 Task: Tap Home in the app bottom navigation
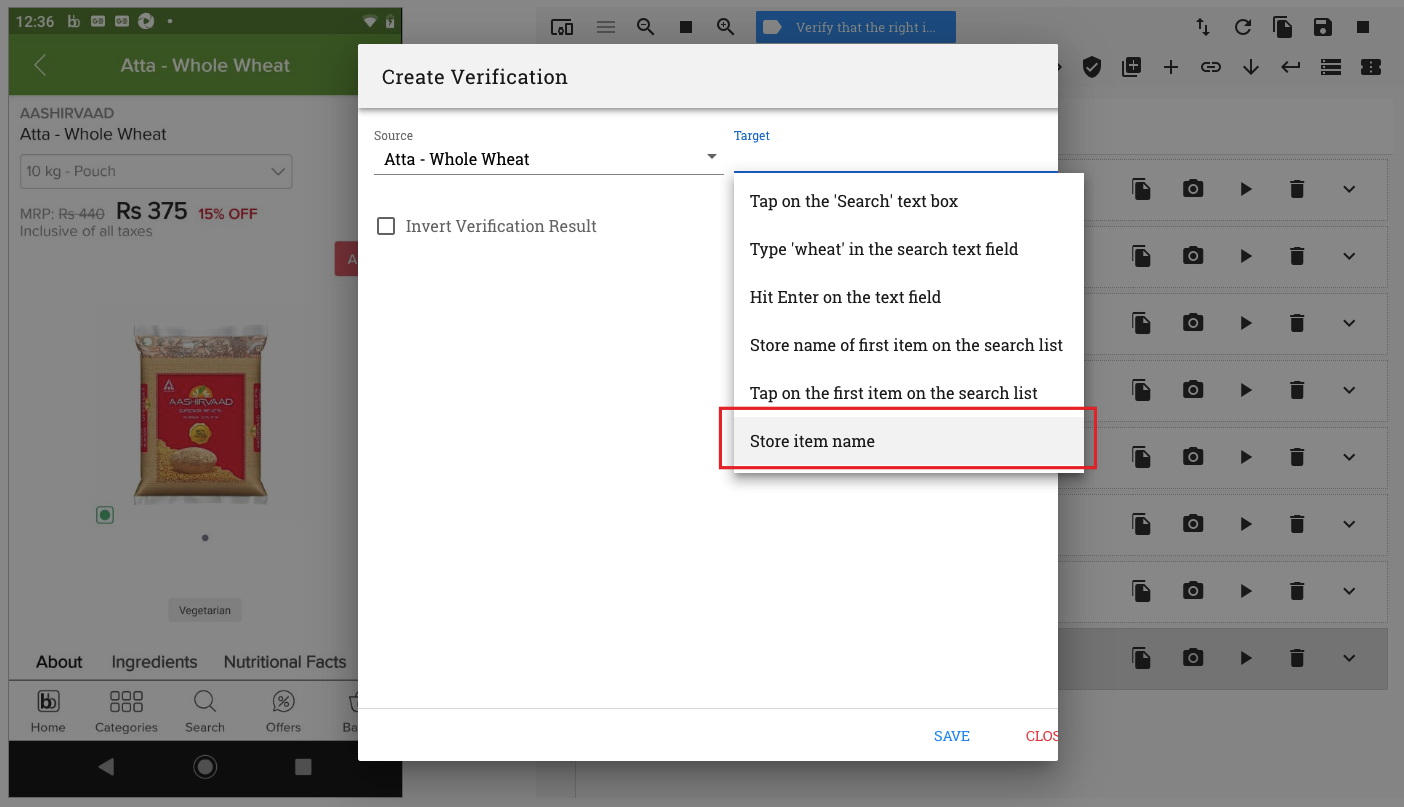48,711
